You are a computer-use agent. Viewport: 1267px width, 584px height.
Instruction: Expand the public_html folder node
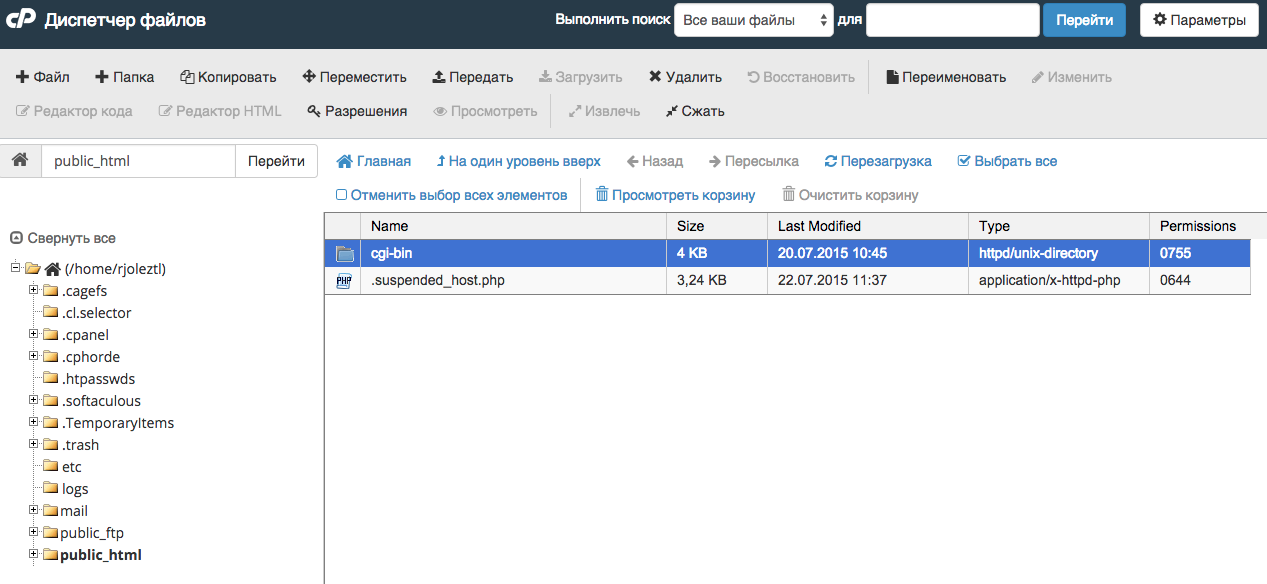pos(33,554)
